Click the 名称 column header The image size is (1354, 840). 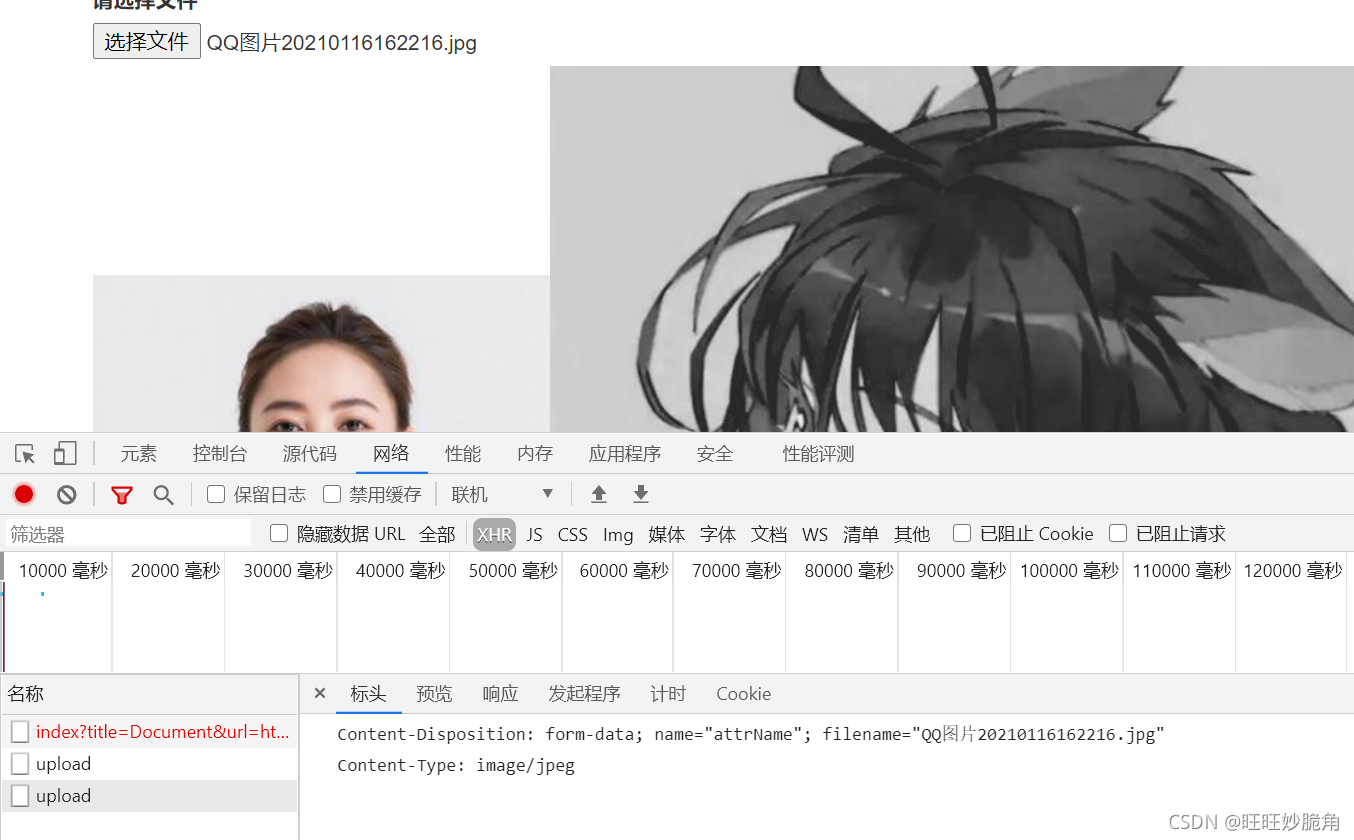149,694
